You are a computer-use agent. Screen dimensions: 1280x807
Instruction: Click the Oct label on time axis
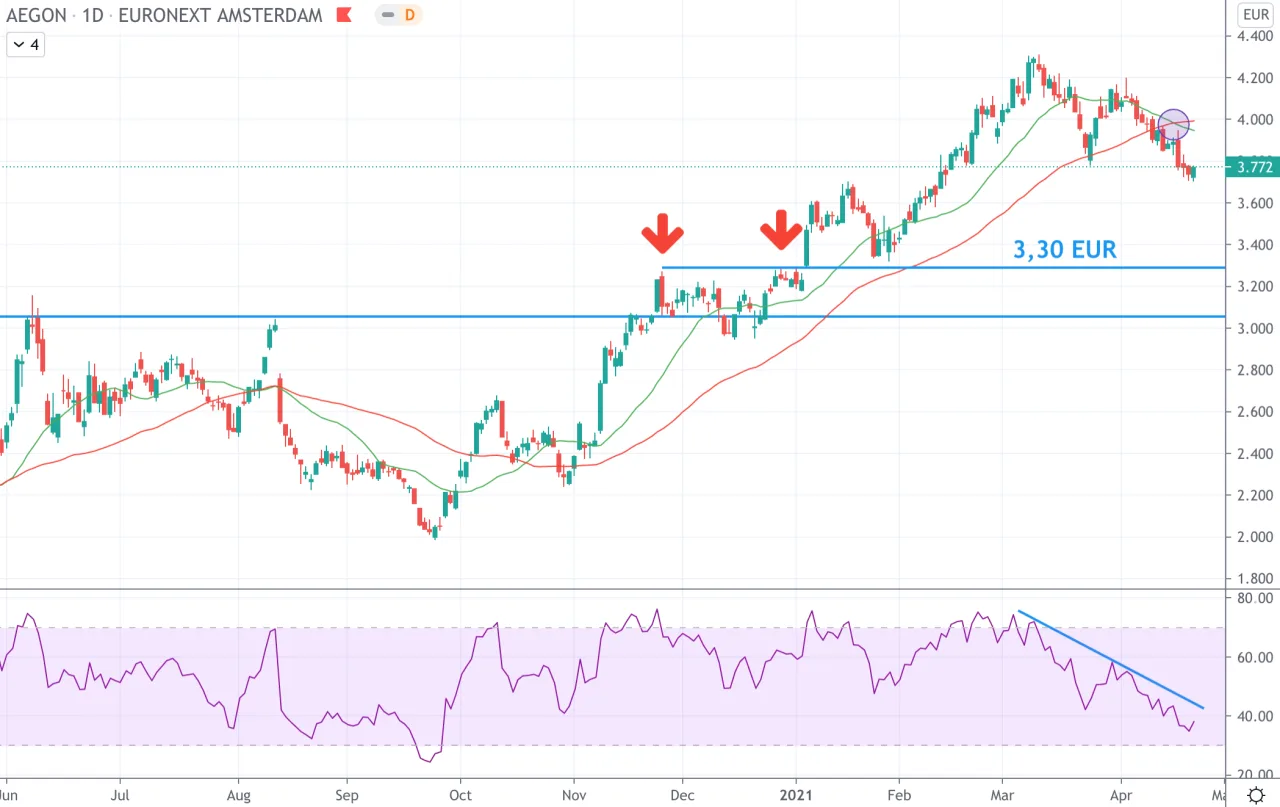click(460, 796)
